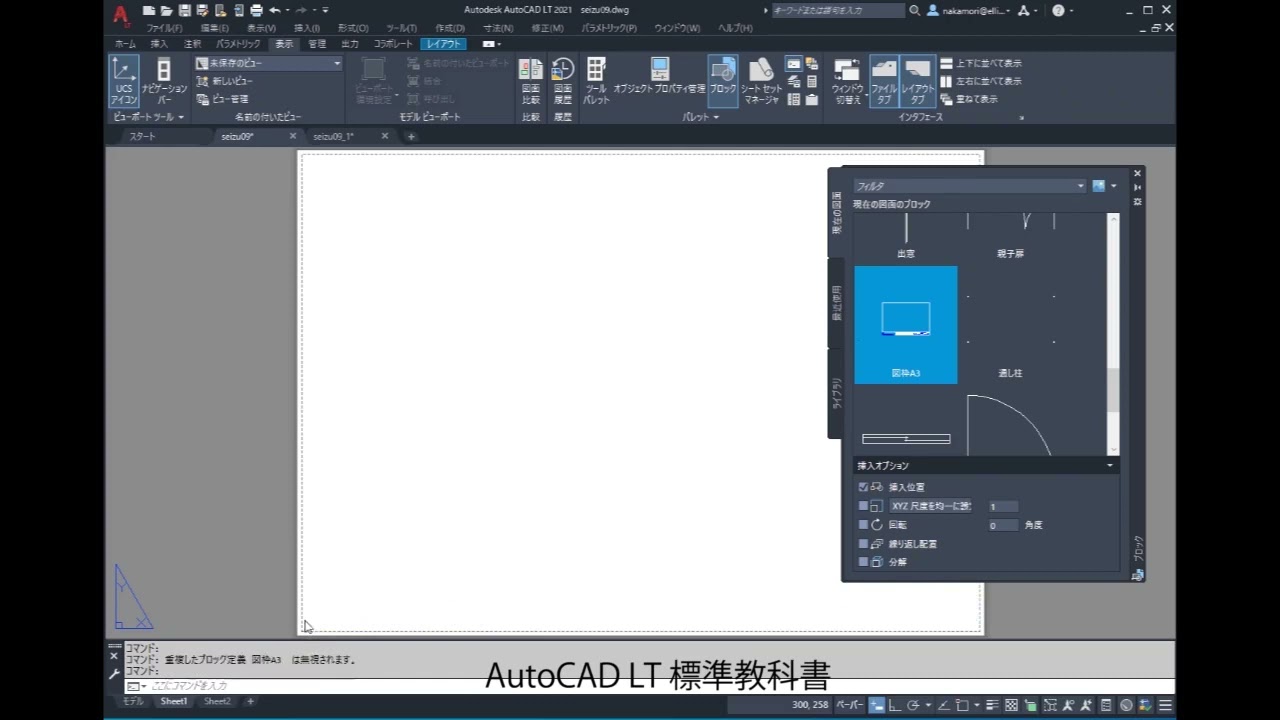This screenshot has width=1280, height=720.
Task: Click the ペーパー (Paper) space status bar button
Action: [x=849, y=705]
